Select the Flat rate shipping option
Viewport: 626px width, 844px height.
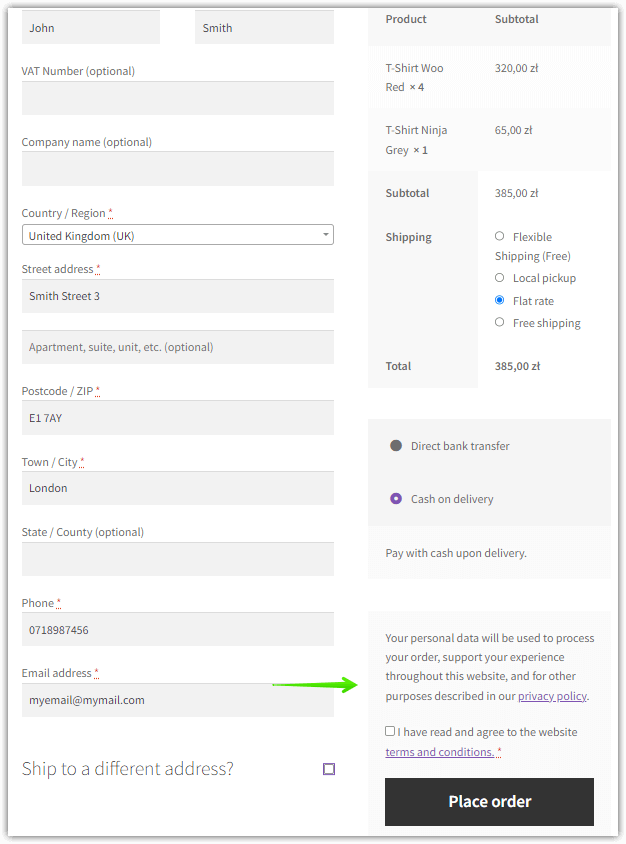(x=499, y=300)
